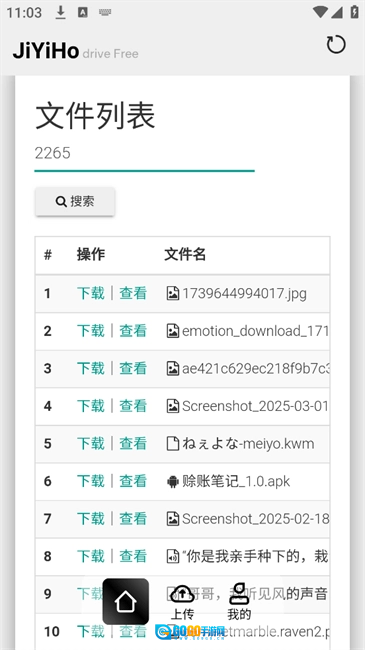Tap the battery icon in status bar
The image size is (365, 650).
pos(354,12)
